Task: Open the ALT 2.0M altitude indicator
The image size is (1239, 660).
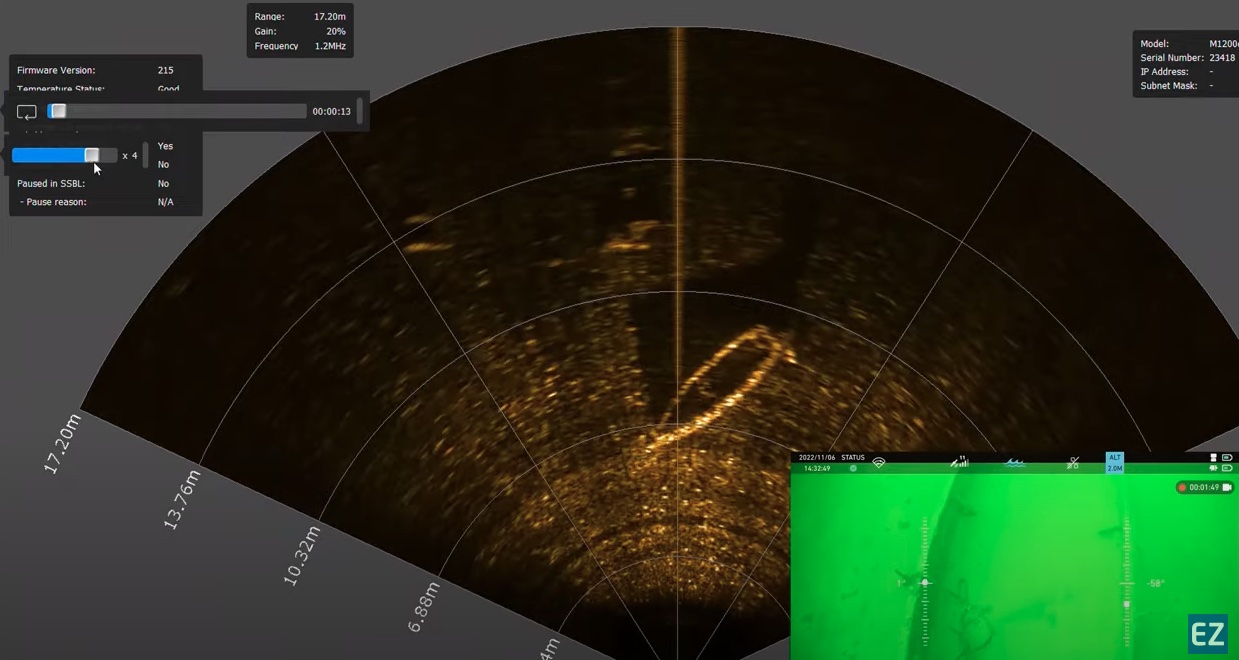Action: (1115, 463)
